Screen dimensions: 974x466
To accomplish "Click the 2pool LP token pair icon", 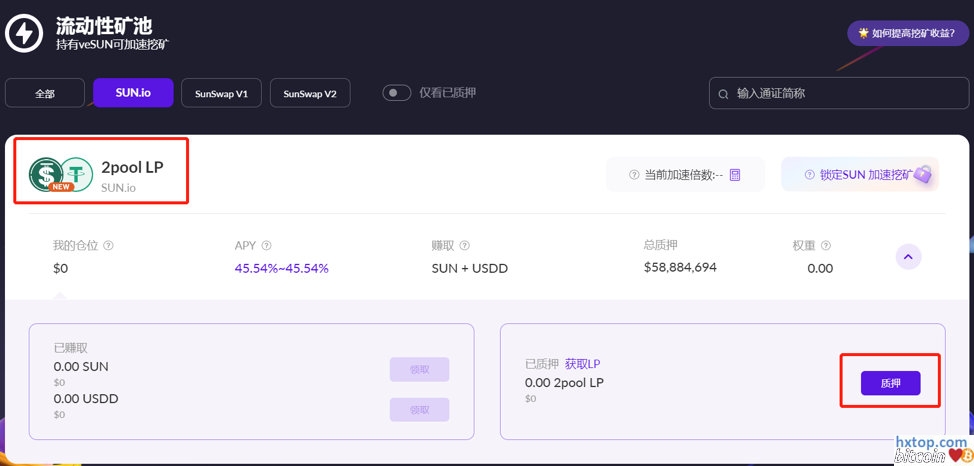I will (x=60, y=174).
